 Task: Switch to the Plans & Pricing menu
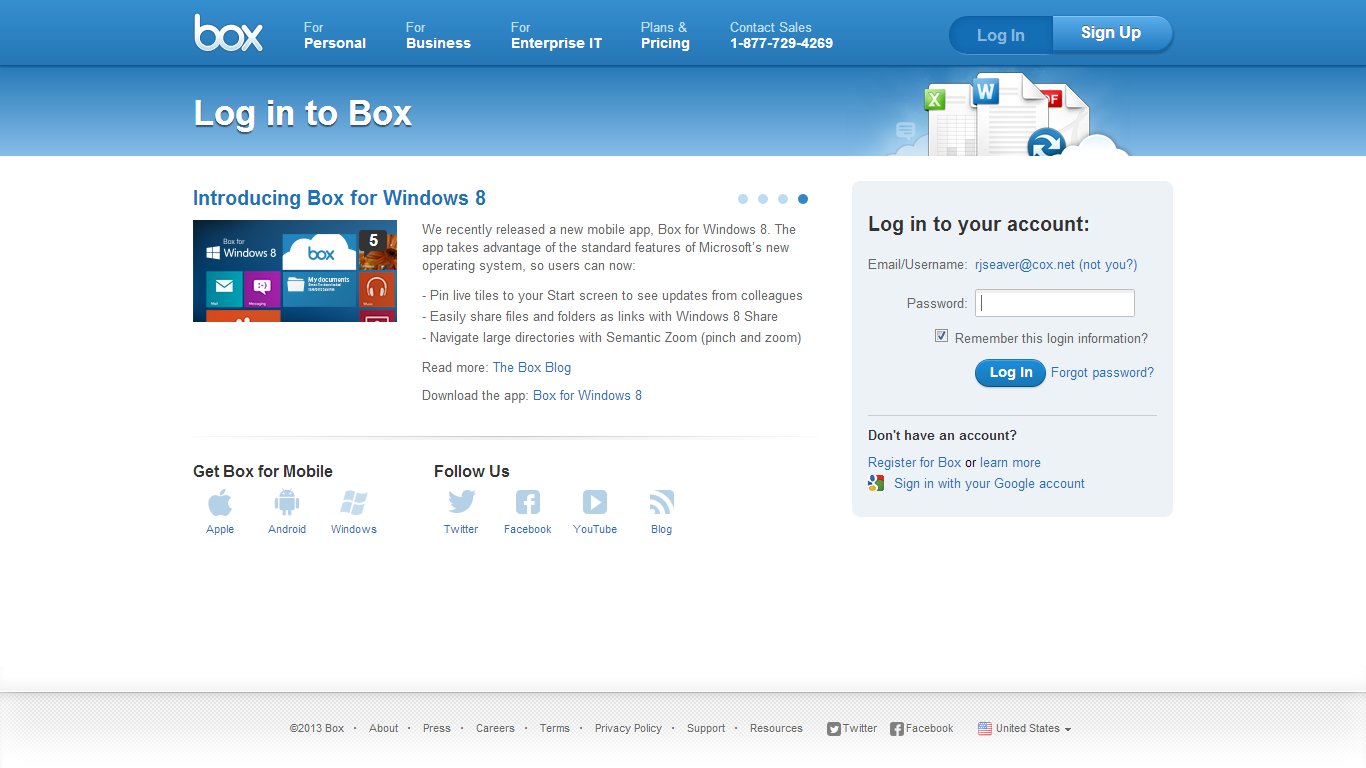click(x=665, y=35)
